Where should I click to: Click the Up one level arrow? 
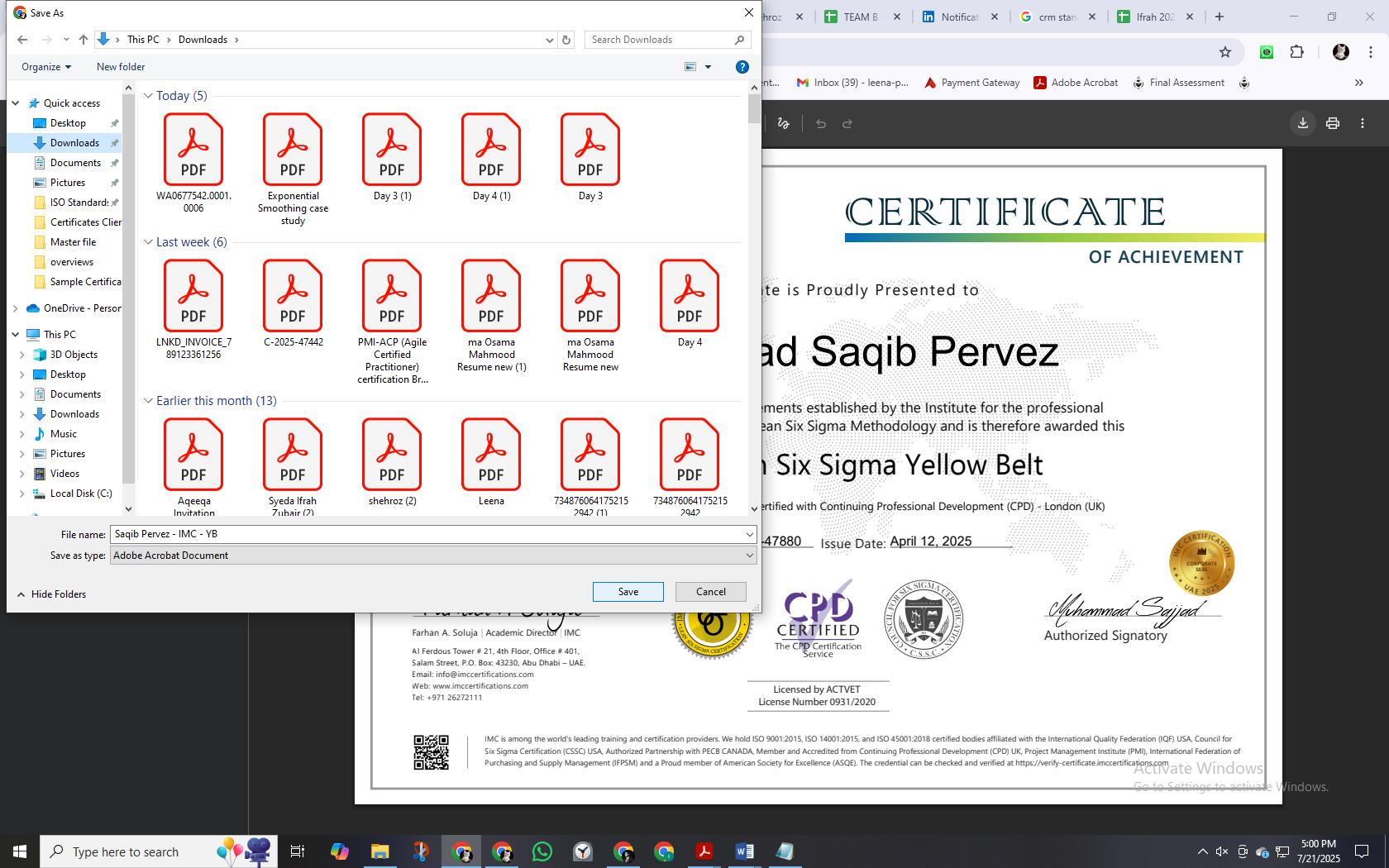[84, 40]
